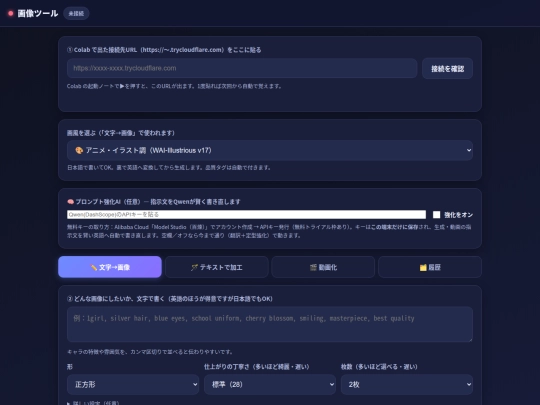Open the 正方形 shape dropdown
Viewport: 540px width, 405px height.
[x=133, y=384]
